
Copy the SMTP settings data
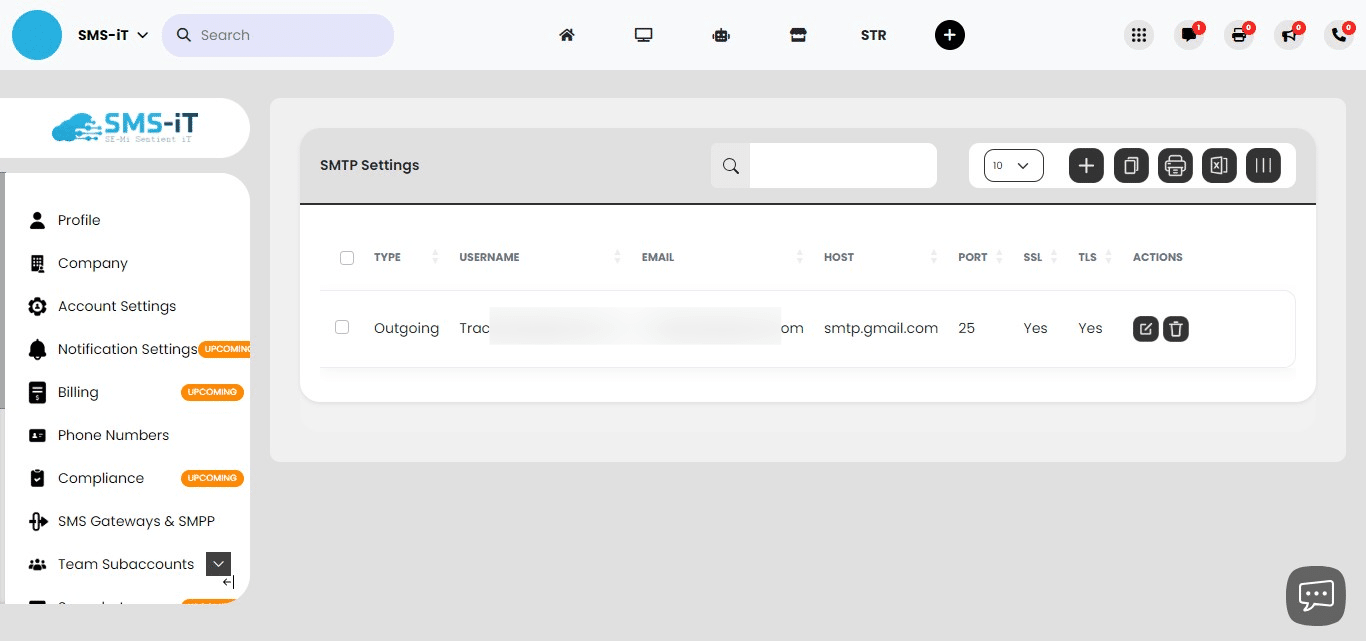1131,165
